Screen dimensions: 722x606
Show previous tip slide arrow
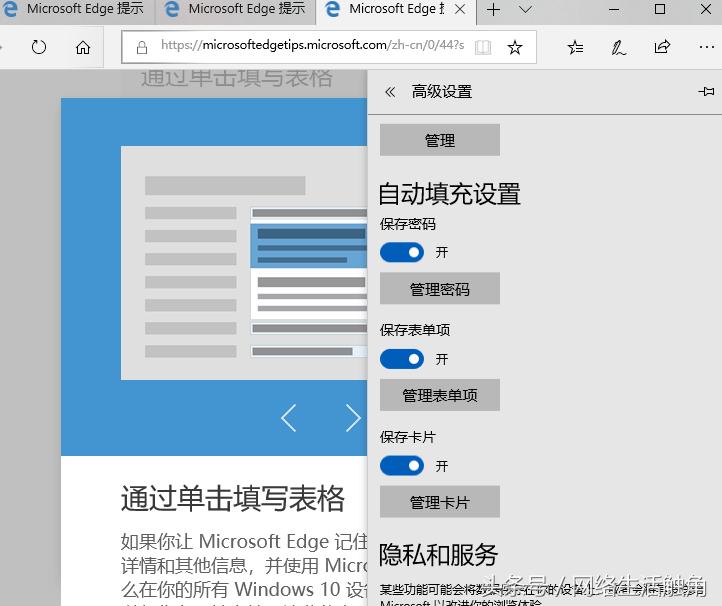pyautogui.click(x=288, y=418)
